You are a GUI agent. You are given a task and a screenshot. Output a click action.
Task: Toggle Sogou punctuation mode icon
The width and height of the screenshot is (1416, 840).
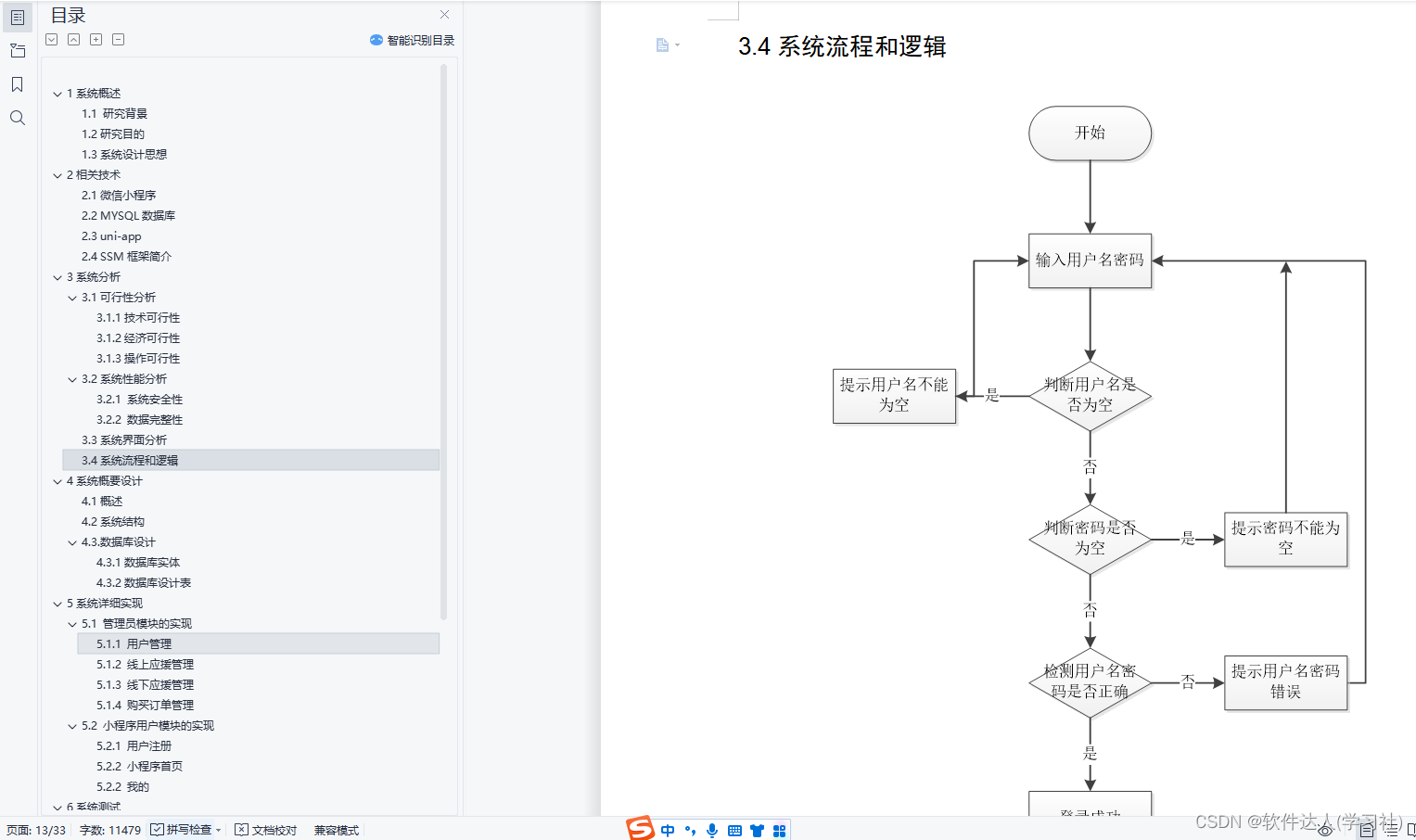click(x=690, y=831)
